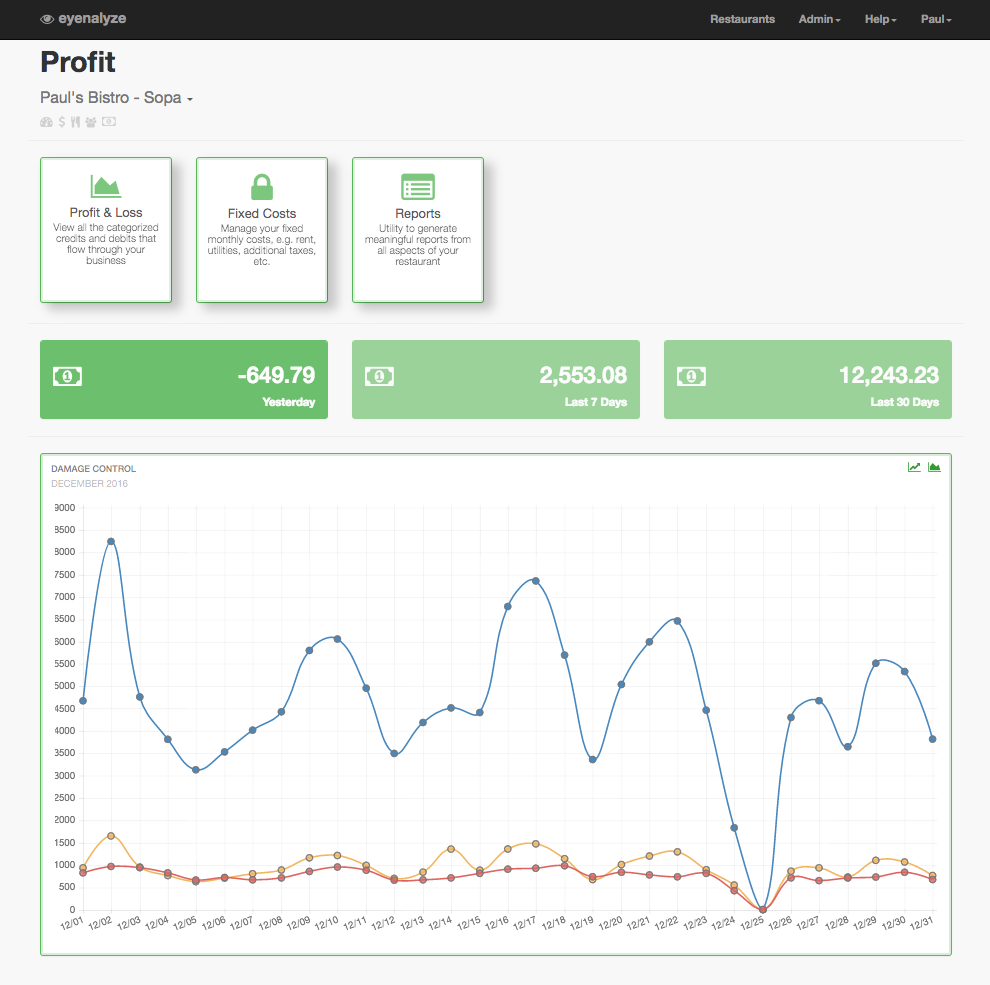Open the Profit & Loss panel
This screenshot has height=985, width=990.
105,229
